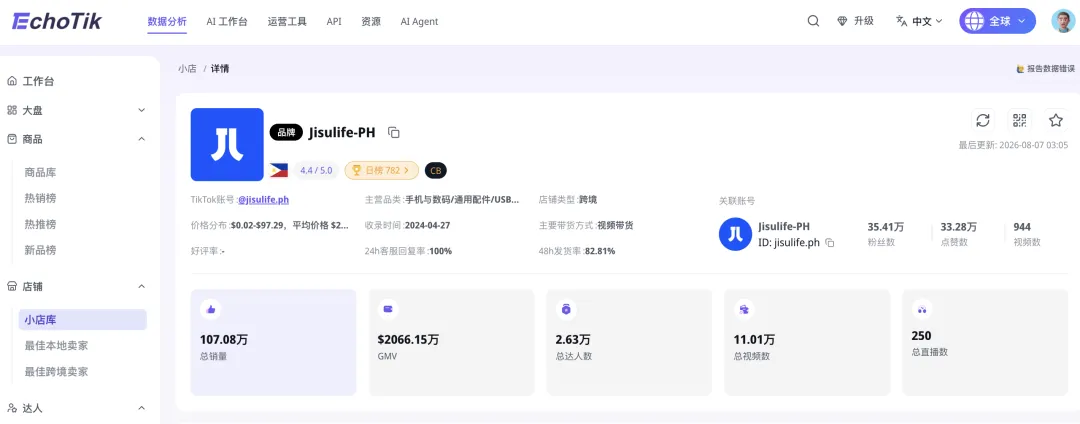
Task: Select the 总销量 107.08万 card
Action: click(273, 343)
